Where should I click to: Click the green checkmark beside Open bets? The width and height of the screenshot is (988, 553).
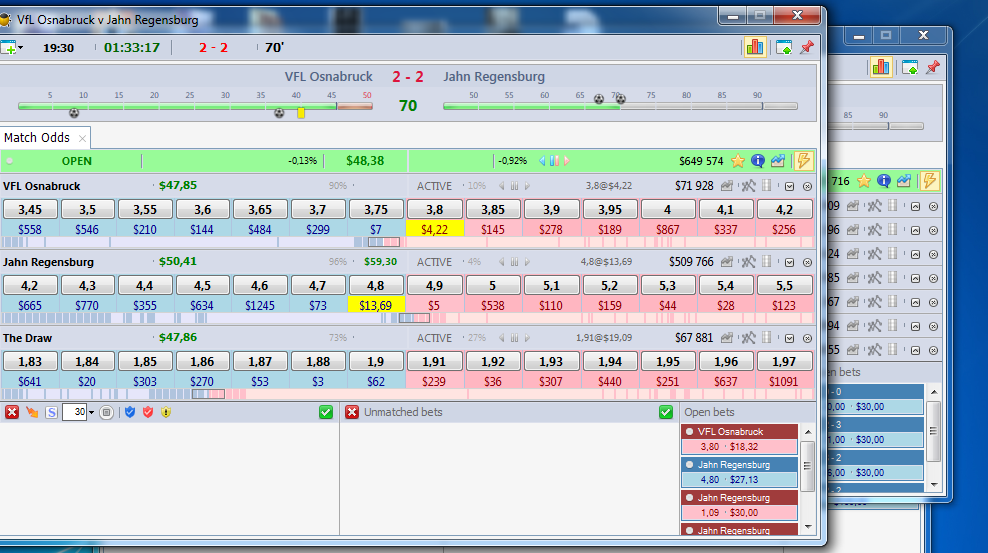click(x=666, y=412)
